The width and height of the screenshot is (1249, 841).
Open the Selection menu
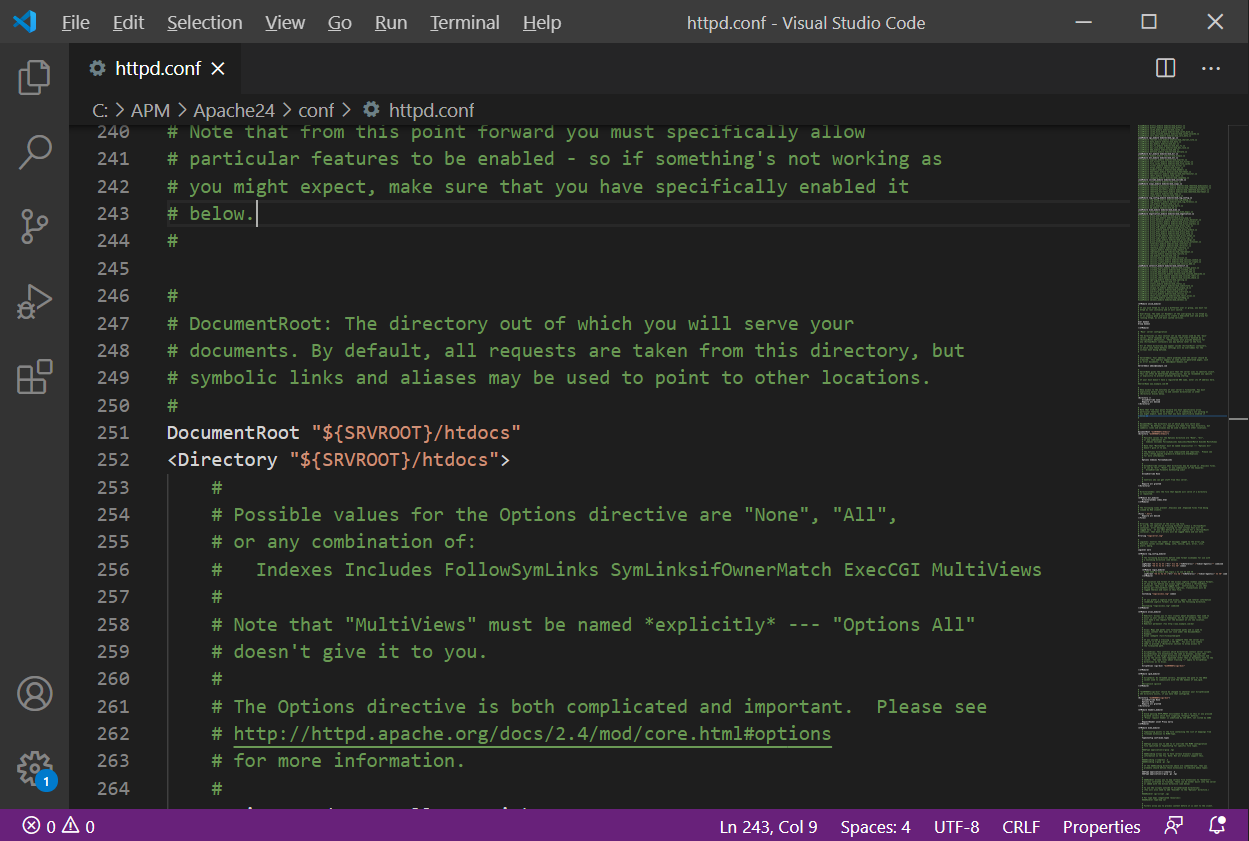click(x=204, y=22)
